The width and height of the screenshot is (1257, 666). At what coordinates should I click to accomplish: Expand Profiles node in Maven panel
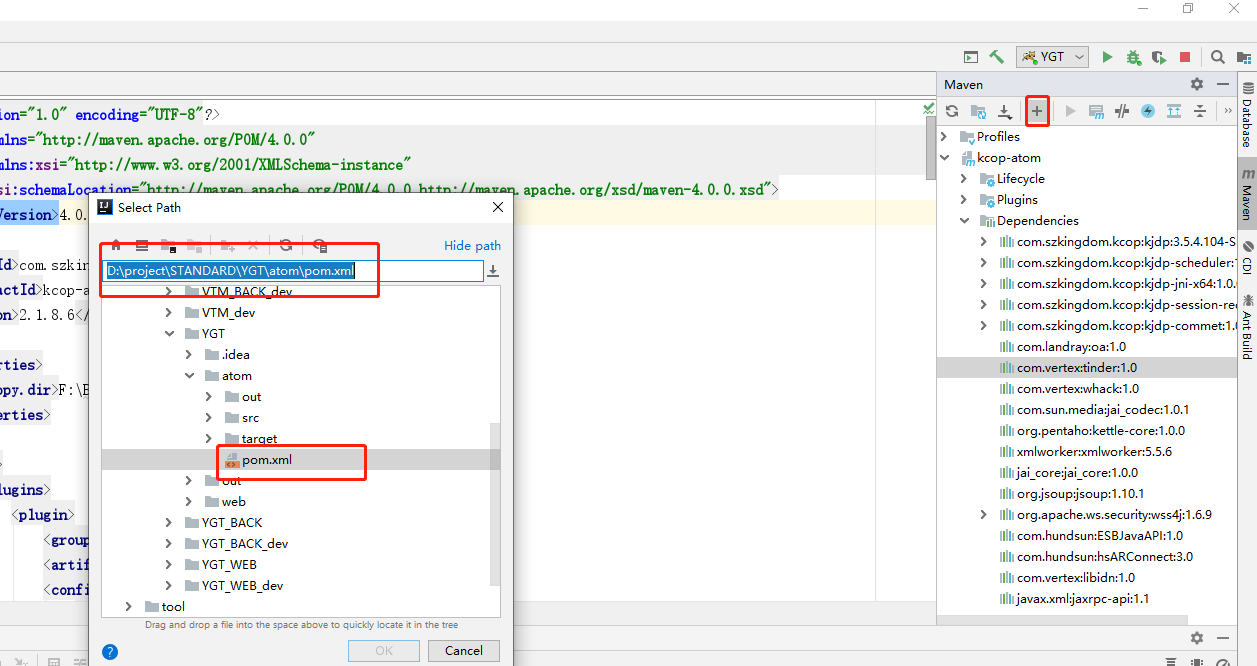pos(945,136)
